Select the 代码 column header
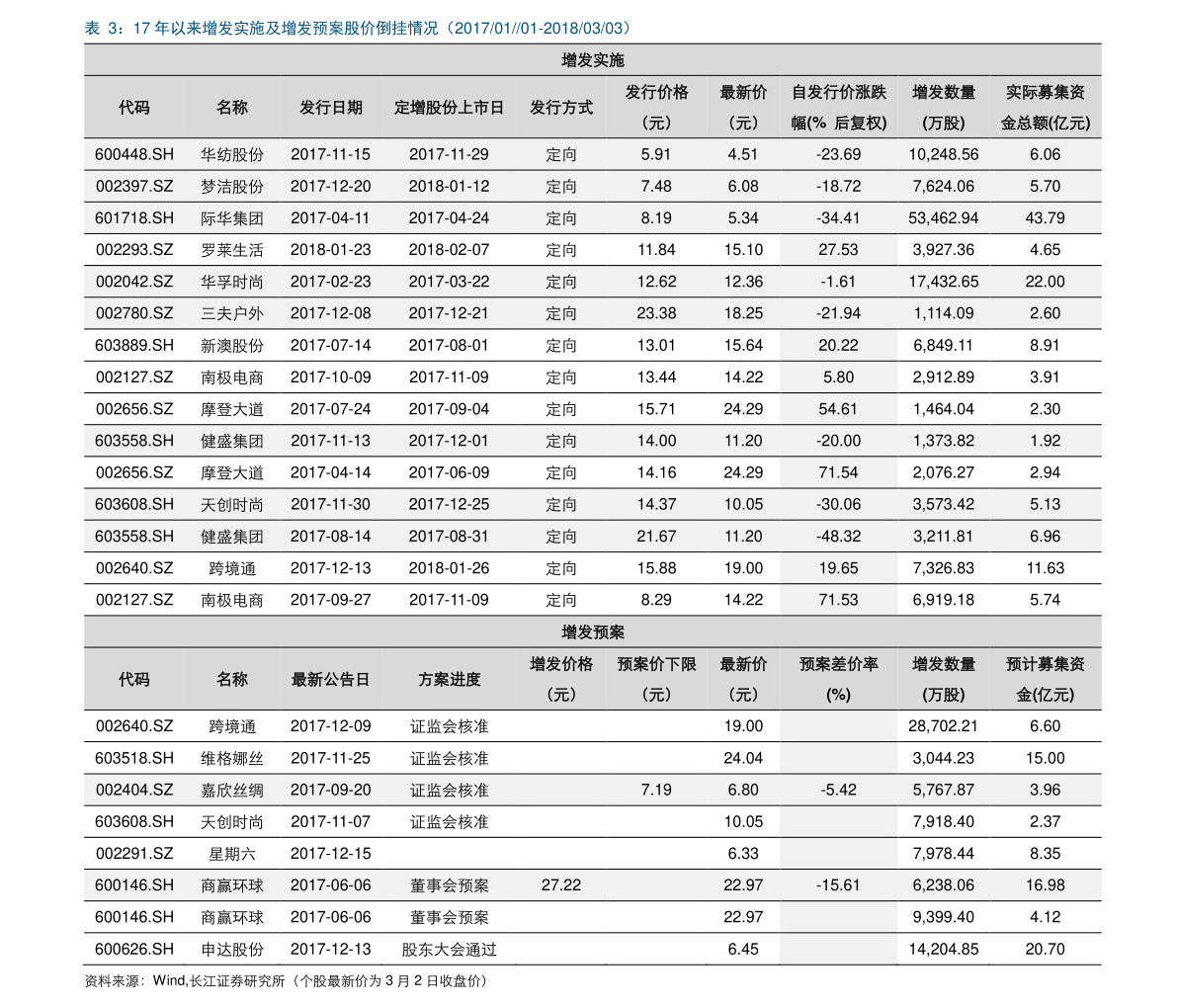The image size is (1177, 1008). click(x=134, y=107)
